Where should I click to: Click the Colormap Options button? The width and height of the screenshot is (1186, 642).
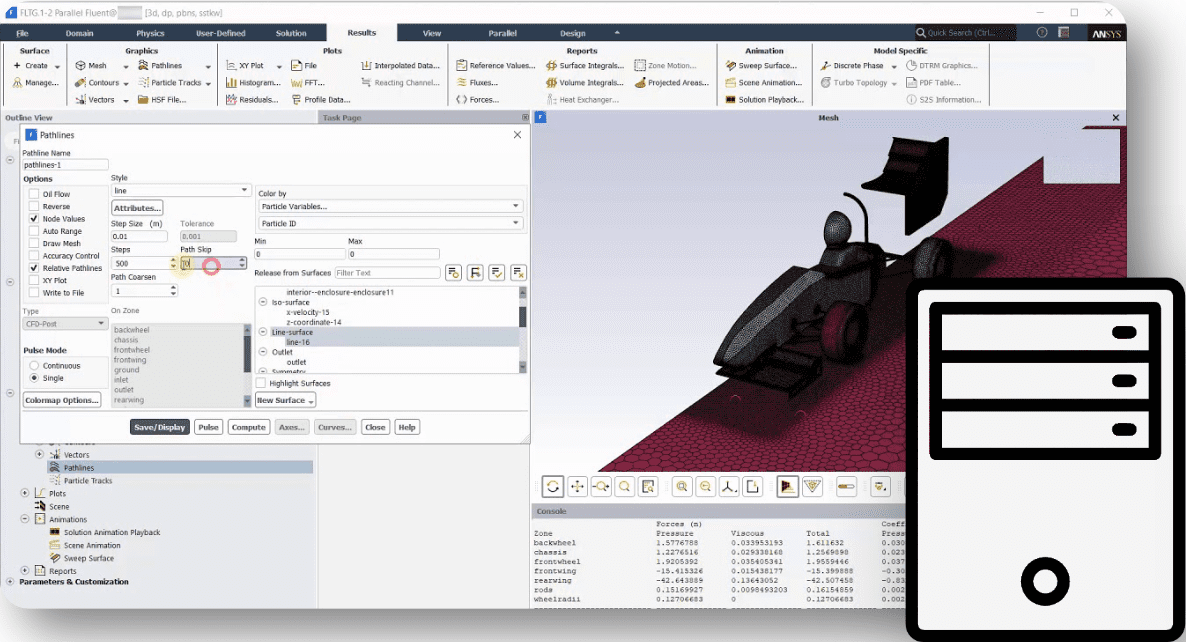point(62,400)
